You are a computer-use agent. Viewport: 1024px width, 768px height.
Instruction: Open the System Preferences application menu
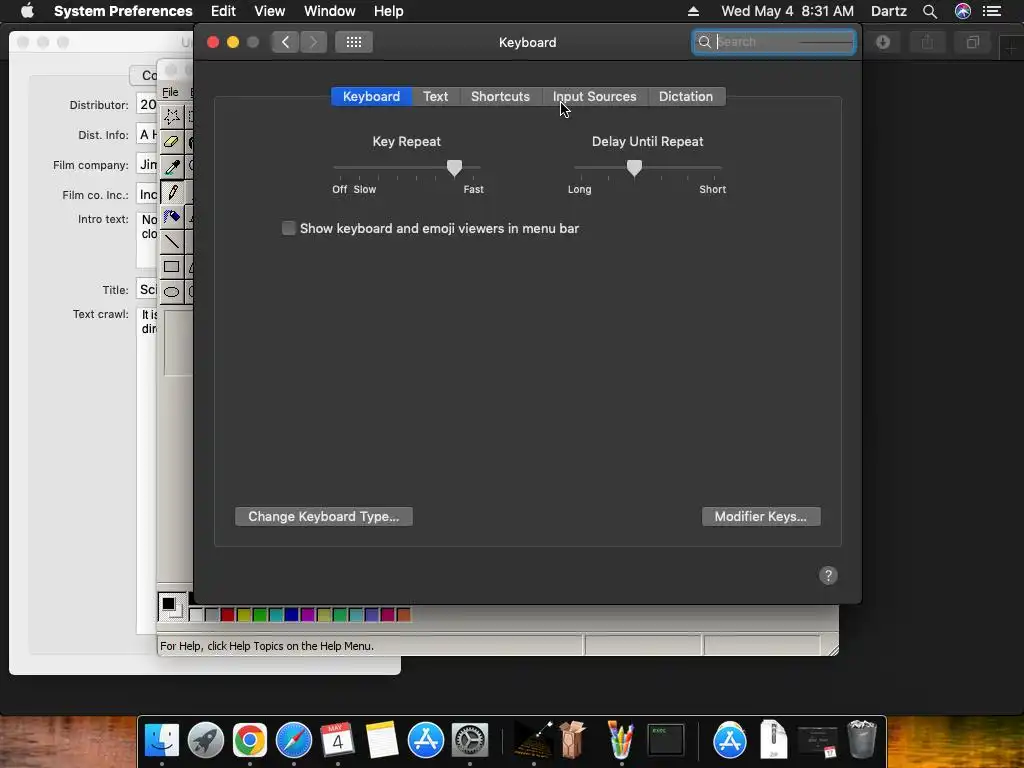(123, 11)
